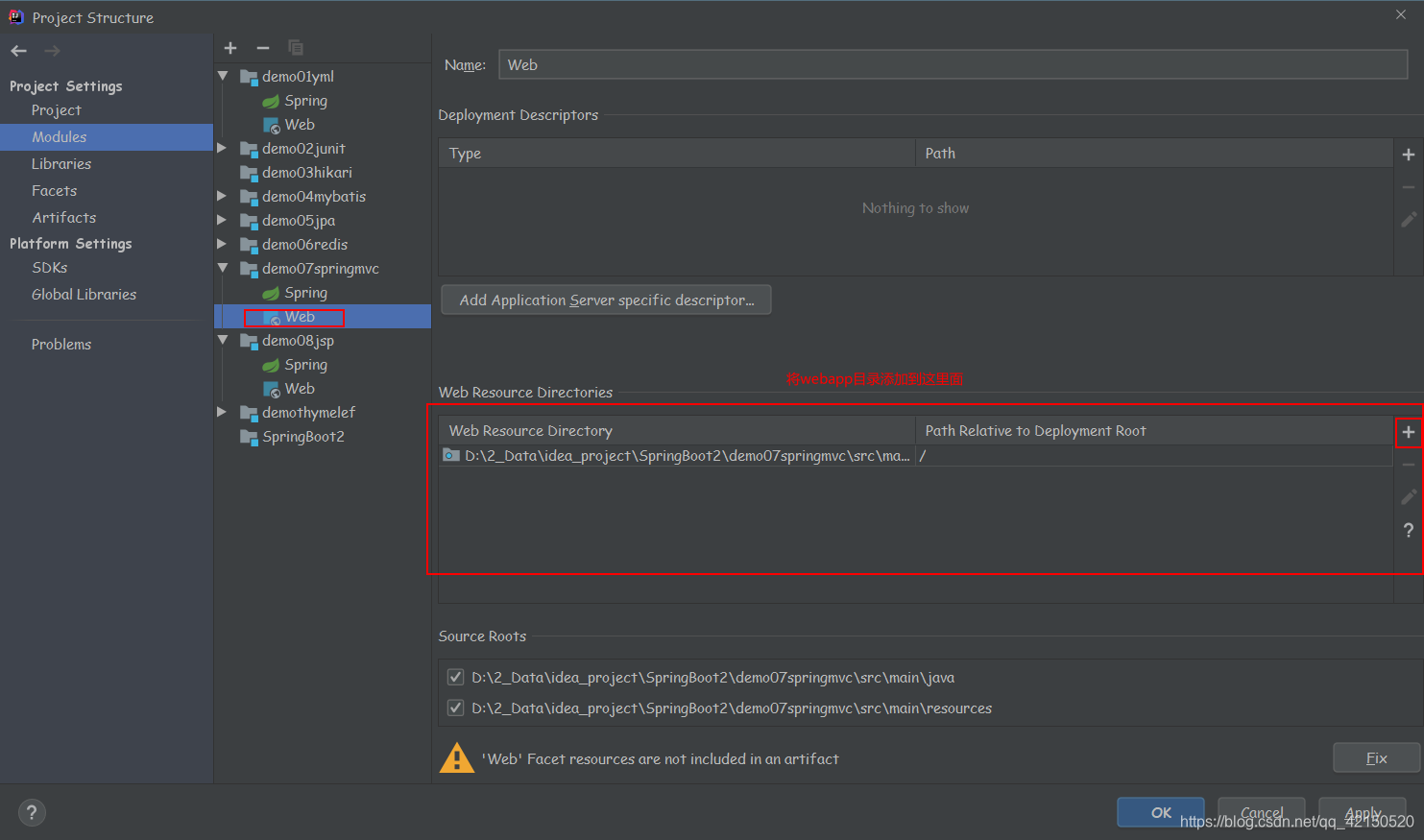Add a new module with plus icon

pyautogui.click(x=230, y=48)
